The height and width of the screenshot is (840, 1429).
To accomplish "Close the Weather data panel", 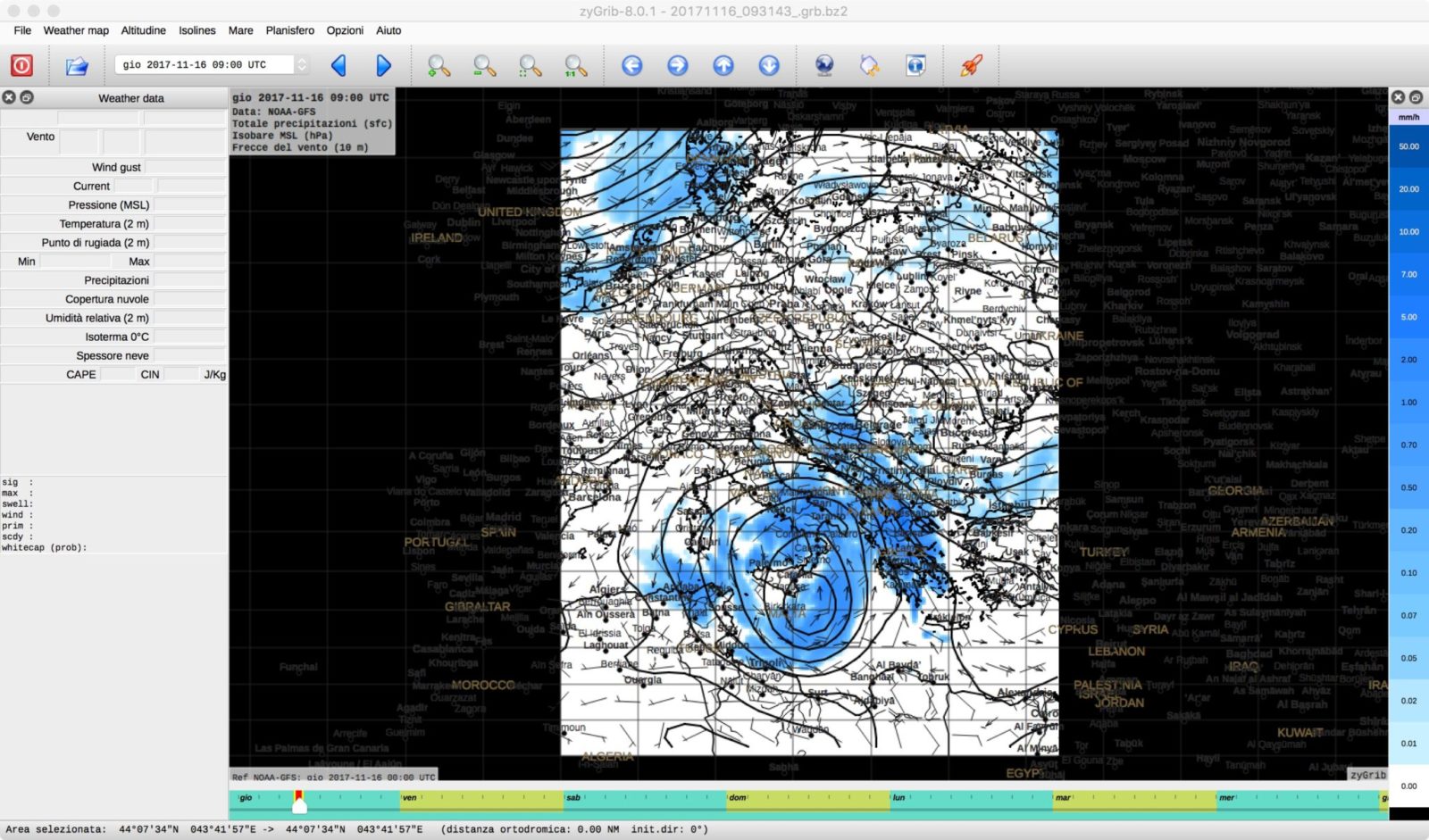I will (x=9, y=97).
